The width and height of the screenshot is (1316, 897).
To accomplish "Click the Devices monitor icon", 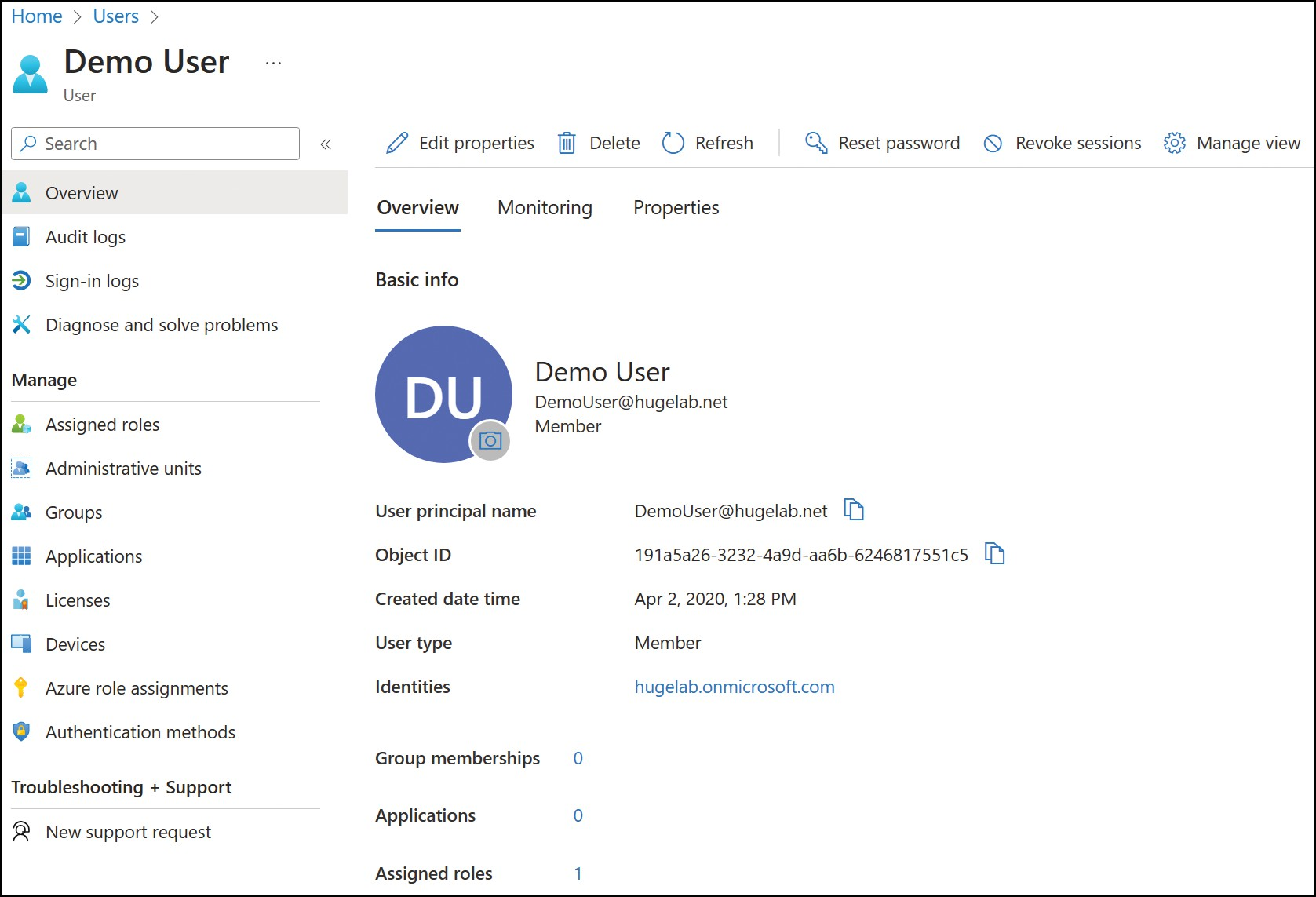I will pos(22,644).
